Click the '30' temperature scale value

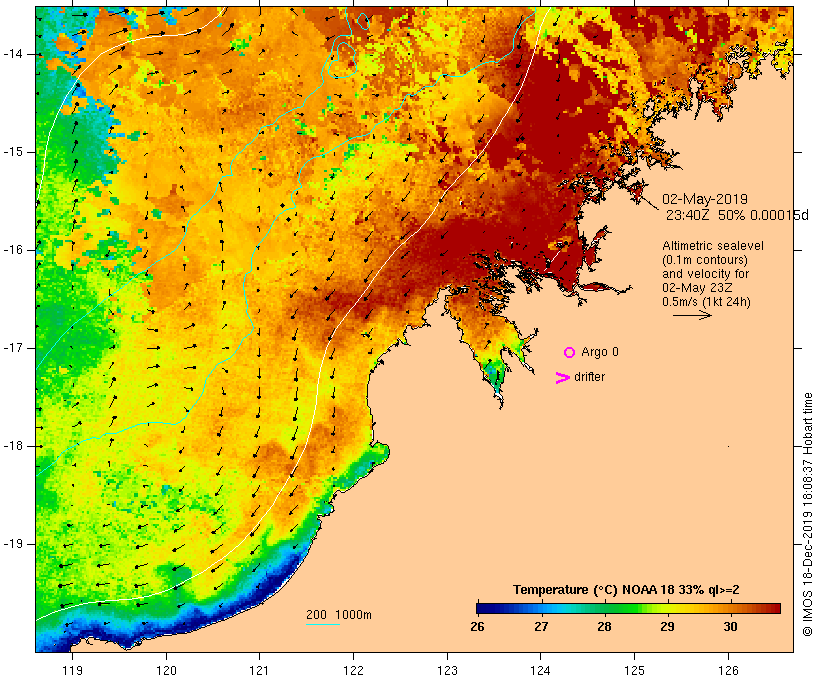(731, 626)
